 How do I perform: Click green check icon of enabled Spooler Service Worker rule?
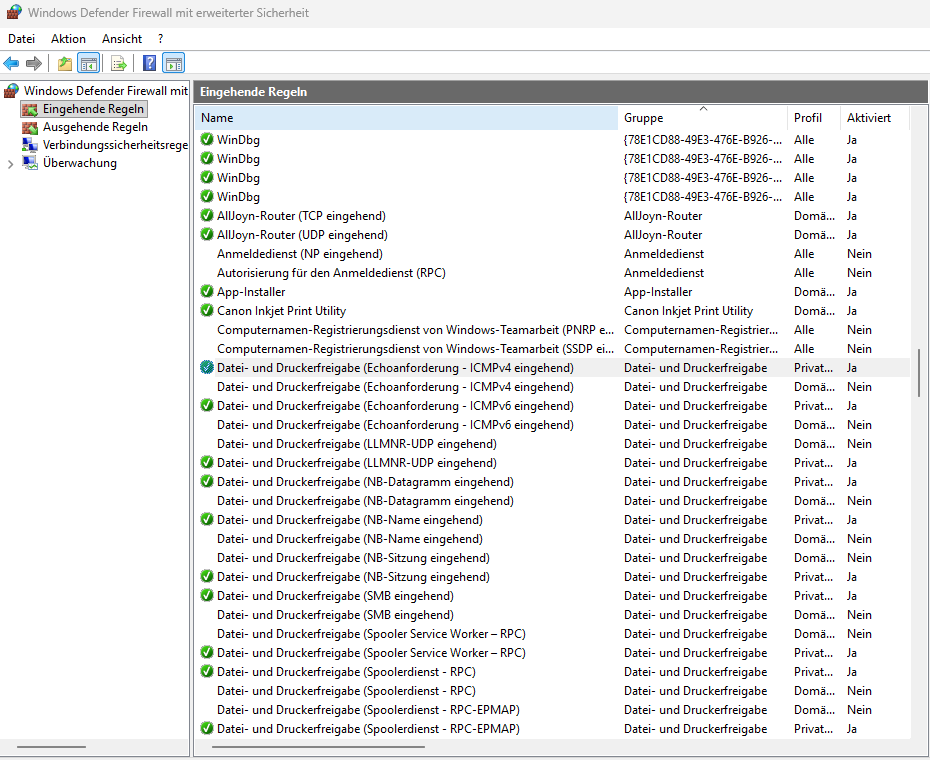206,652
